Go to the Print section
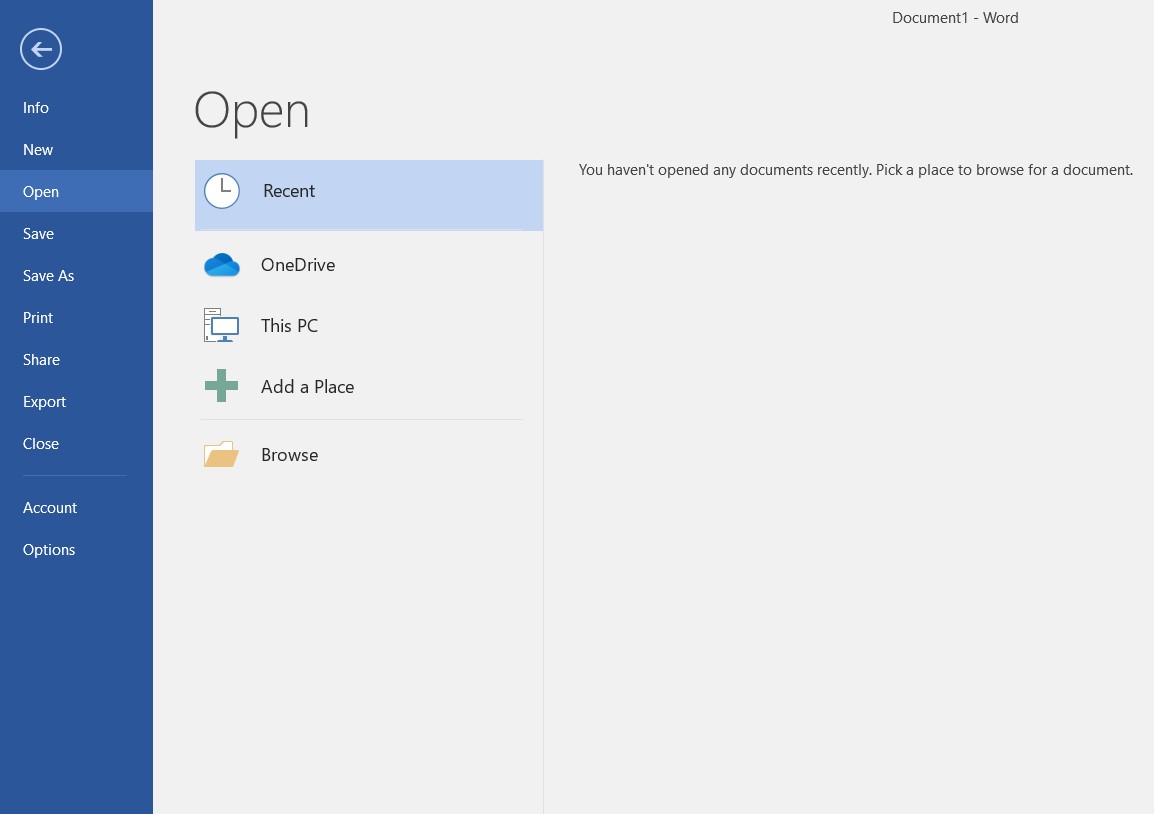Viewport: 1154px width, 814px height. click(x=38, y=317)
